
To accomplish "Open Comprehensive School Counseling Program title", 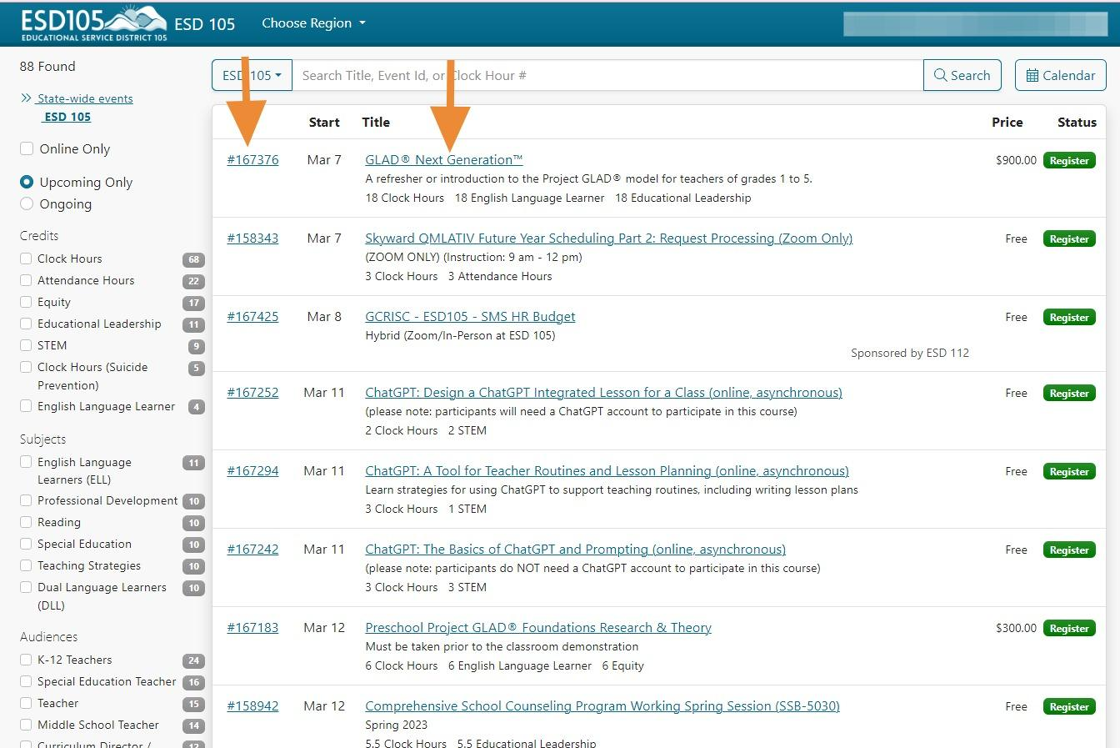I will click(x=602, y=706).
